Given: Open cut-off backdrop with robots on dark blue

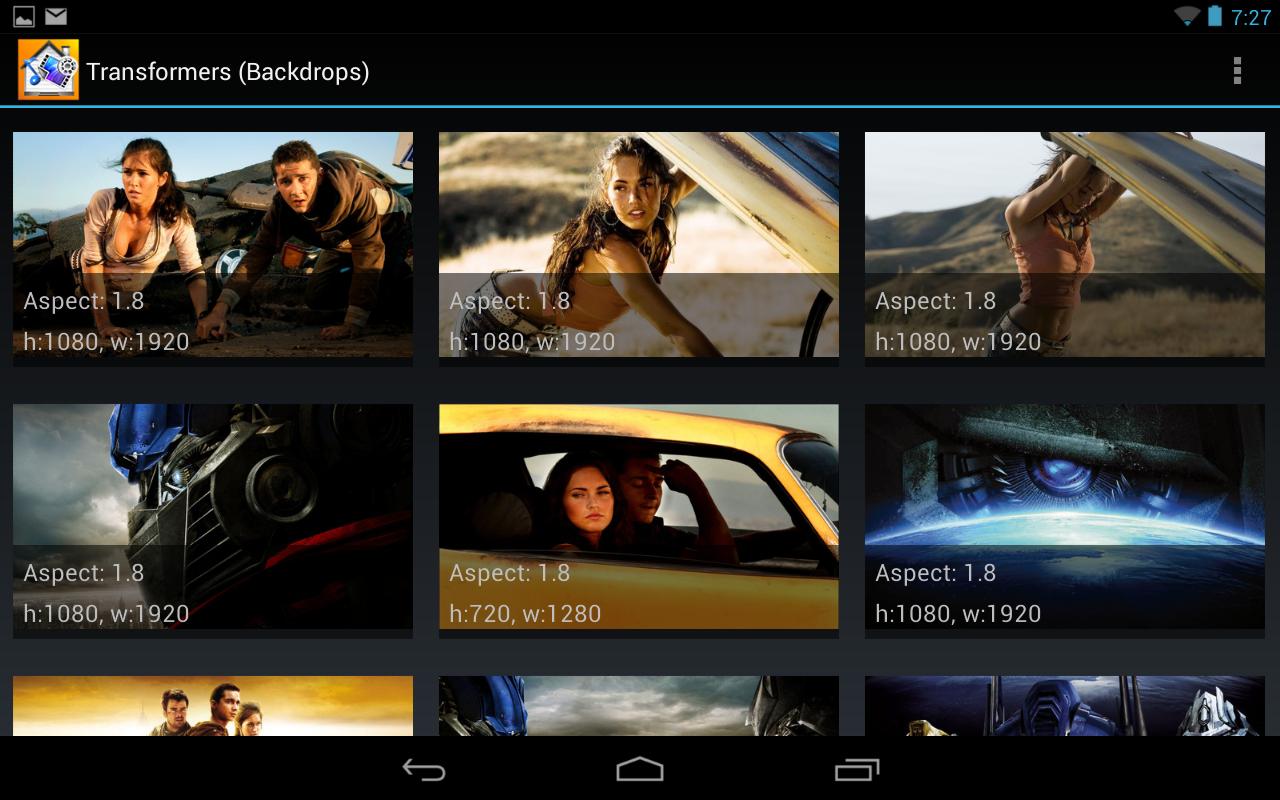Looking at the screenshot, I should (x=1065, y=706).
